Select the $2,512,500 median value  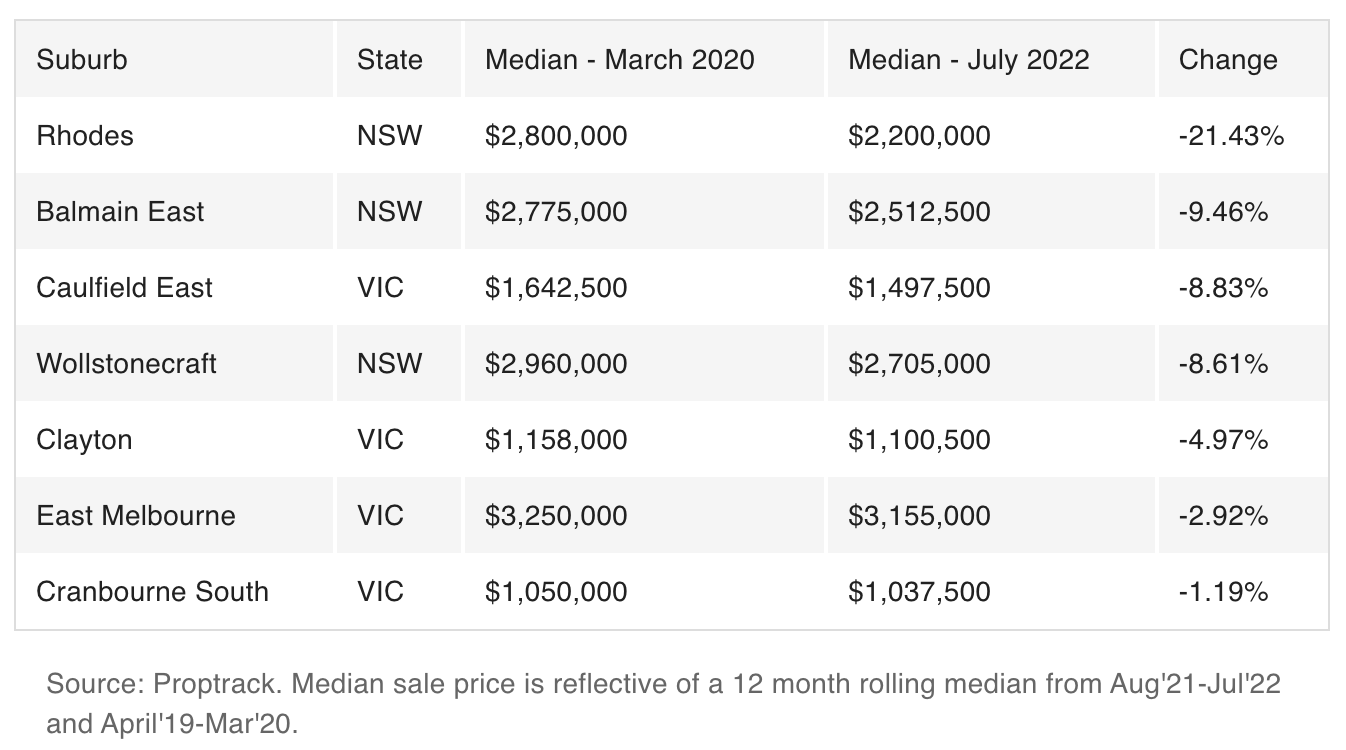[919, 212]
